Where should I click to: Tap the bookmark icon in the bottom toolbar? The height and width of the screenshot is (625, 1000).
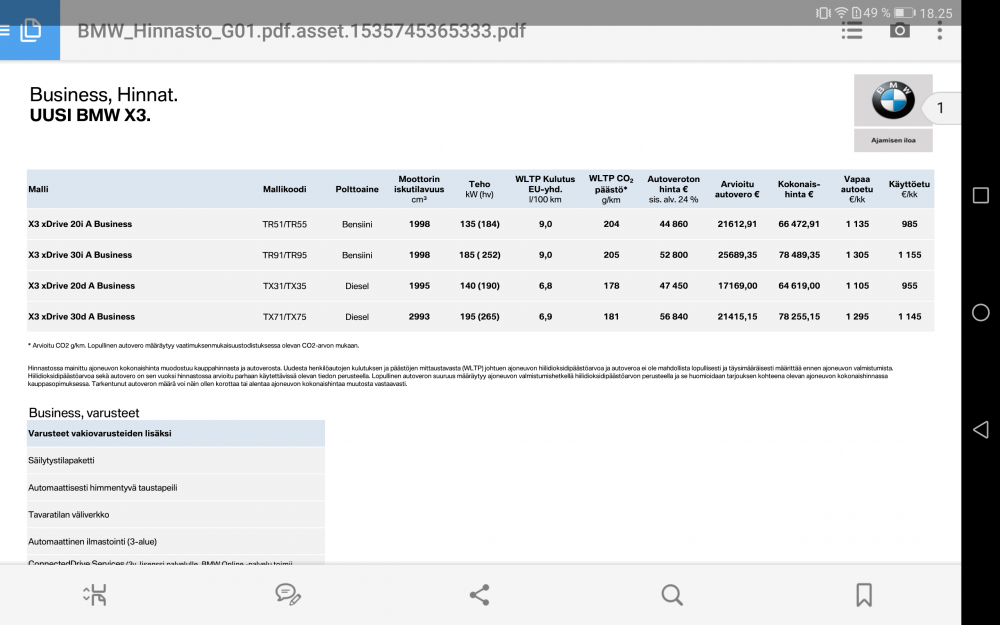tap(864, 594)
